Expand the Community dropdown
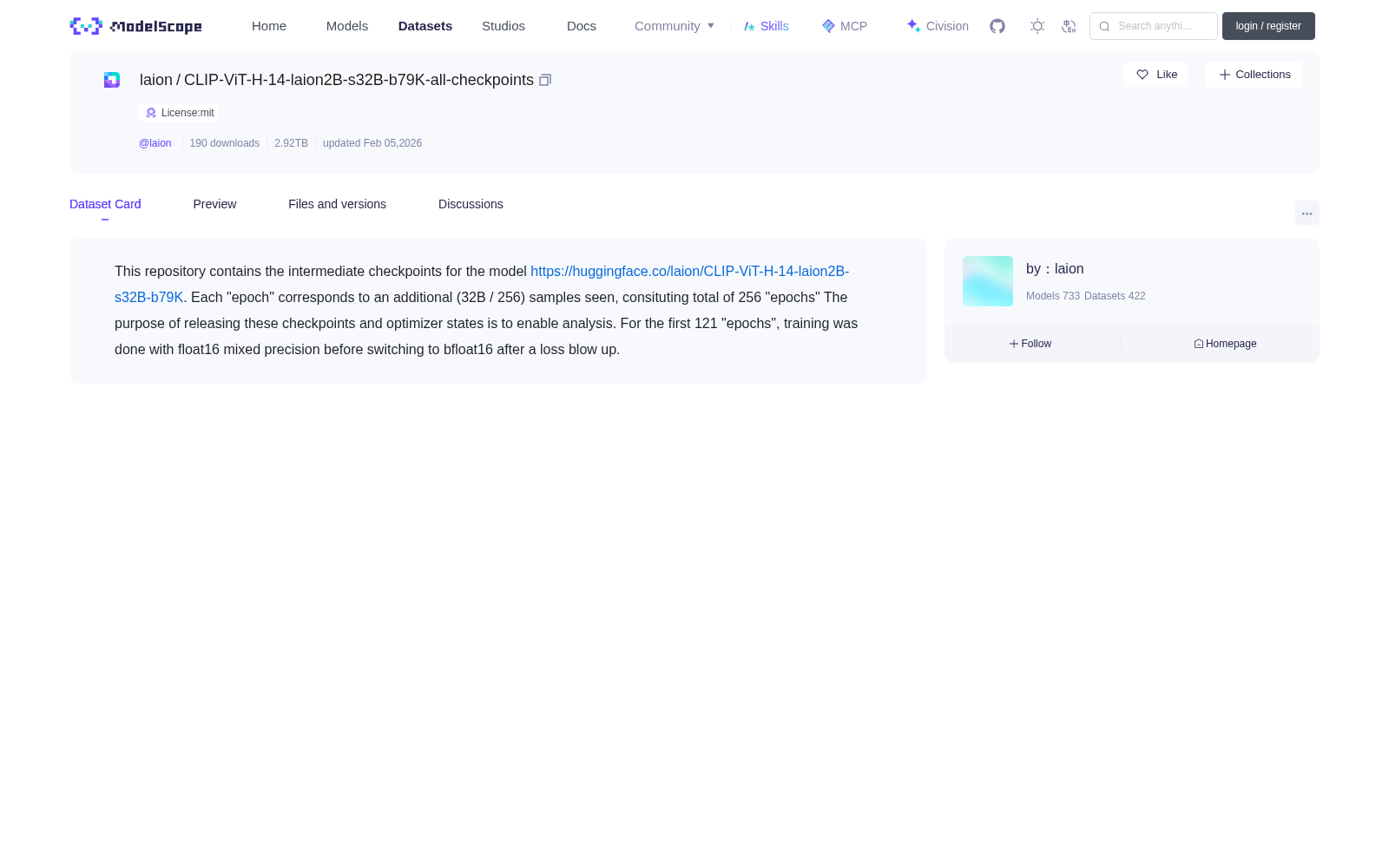This screenshot has width=1389, height=868. pyautogui.click(x=675, y=26)
